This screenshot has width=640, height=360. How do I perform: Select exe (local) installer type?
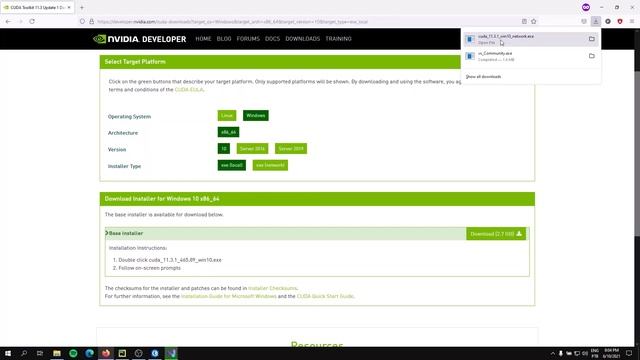(231, 165)
